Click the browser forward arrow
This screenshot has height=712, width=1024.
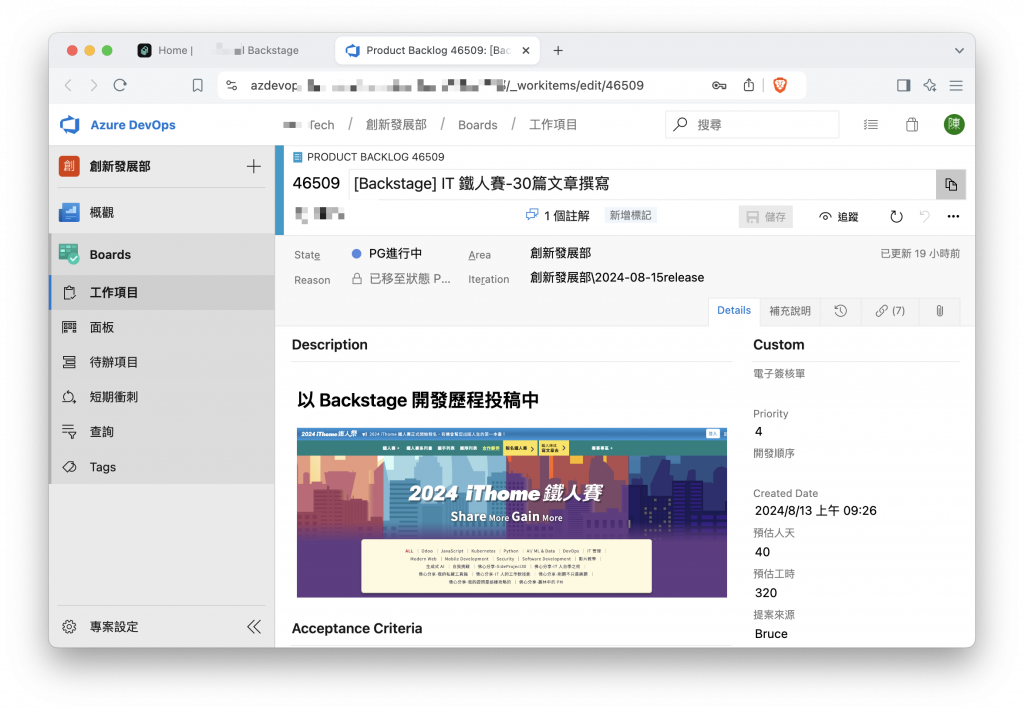[94, 86]
